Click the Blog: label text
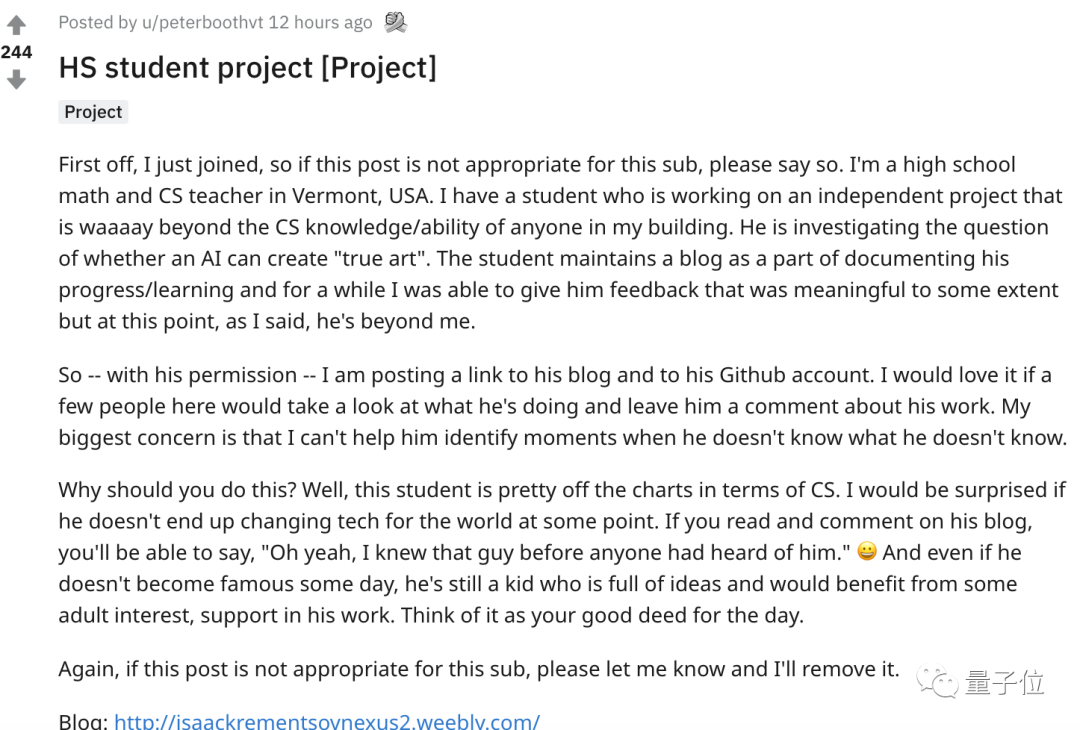Screen dimensions: 1080x730 [x=83, y=721]
